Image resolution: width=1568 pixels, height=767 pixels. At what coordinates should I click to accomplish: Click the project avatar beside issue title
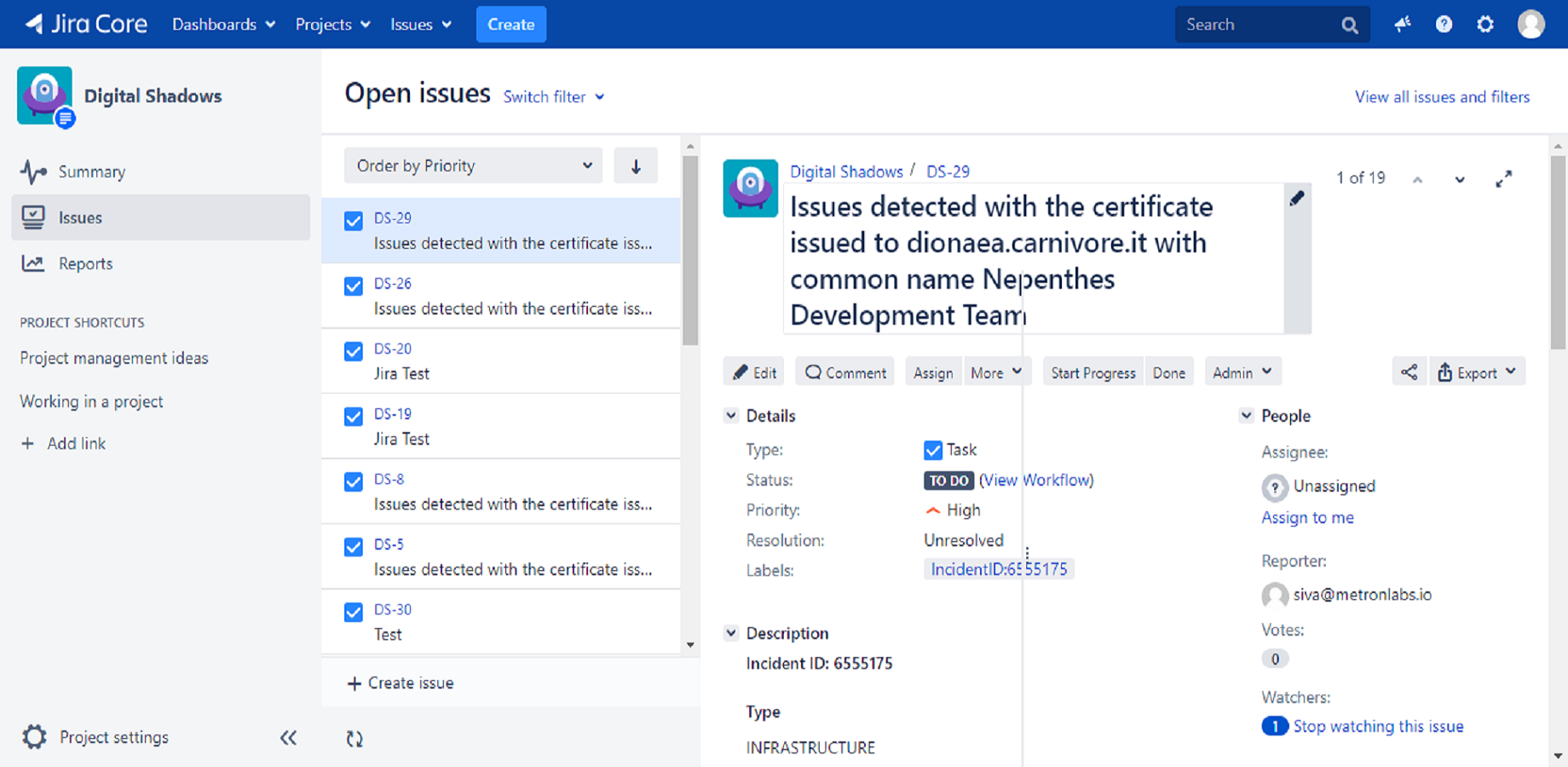coord(750,188)
